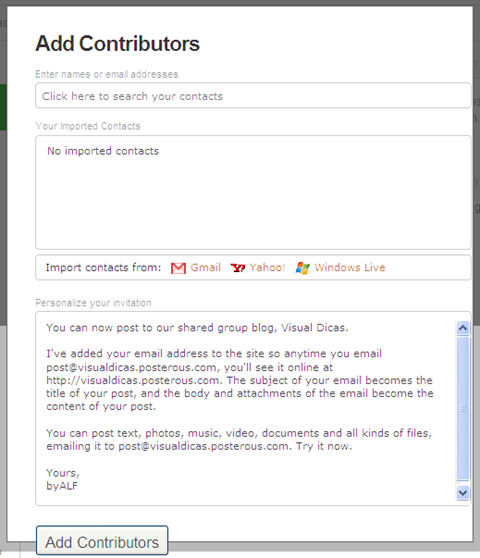Click 'Your Imported Contacts' label
This screenshot has height=558, width=480.
pos(88,126)
